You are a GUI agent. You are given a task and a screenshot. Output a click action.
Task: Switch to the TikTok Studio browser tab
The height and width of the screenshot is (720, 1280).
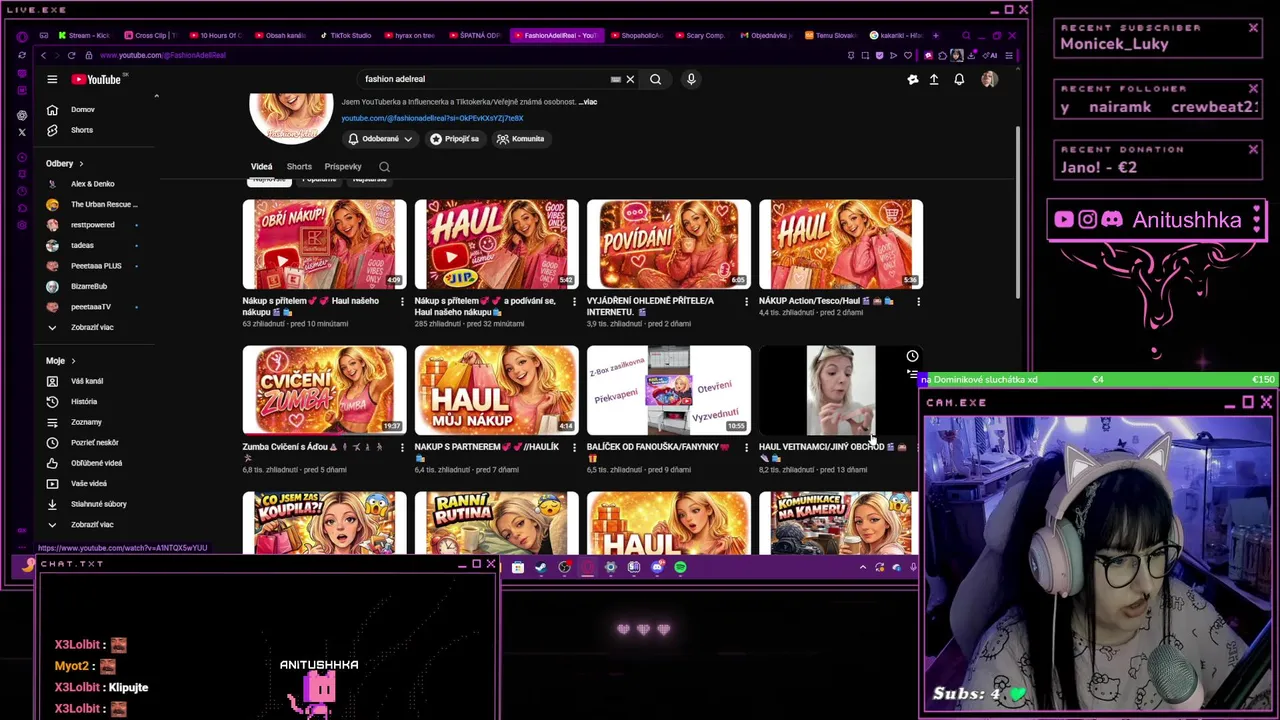[345, 36]
